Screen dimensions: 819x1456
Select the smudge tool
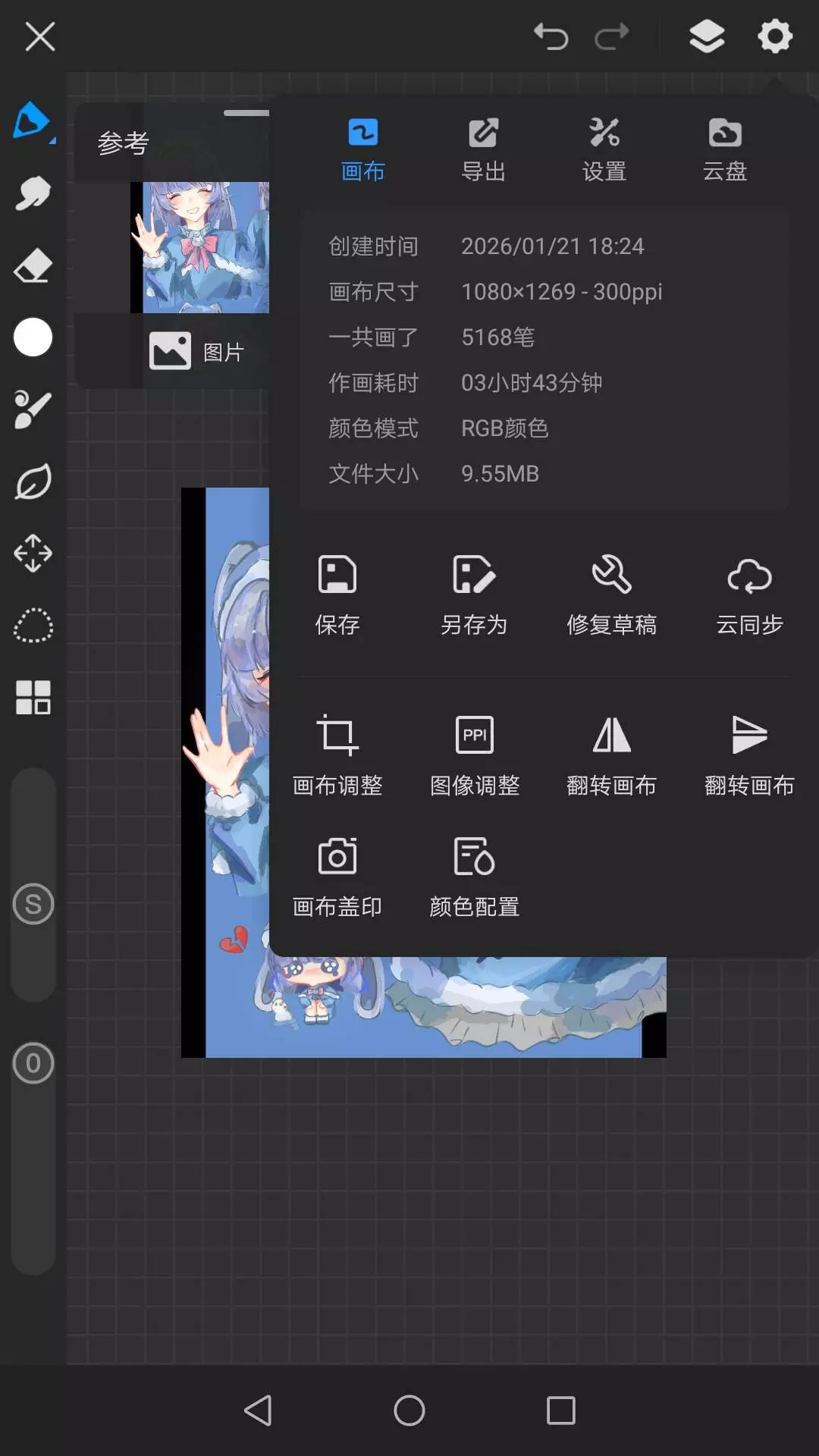point(33,193)
